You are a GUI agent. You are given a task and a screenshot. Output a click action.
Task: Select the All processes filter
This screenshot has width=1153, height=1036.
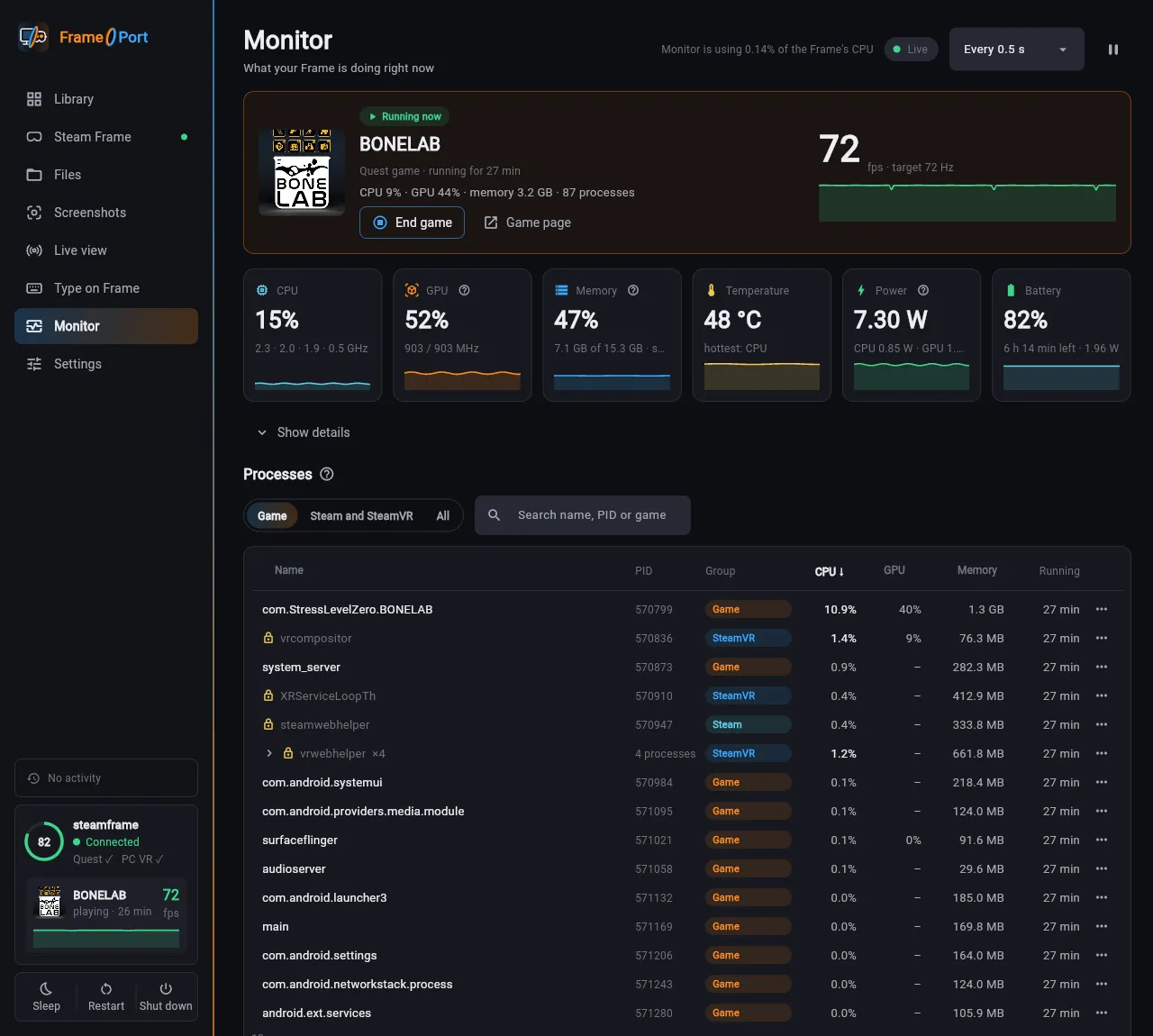point(443,516)
